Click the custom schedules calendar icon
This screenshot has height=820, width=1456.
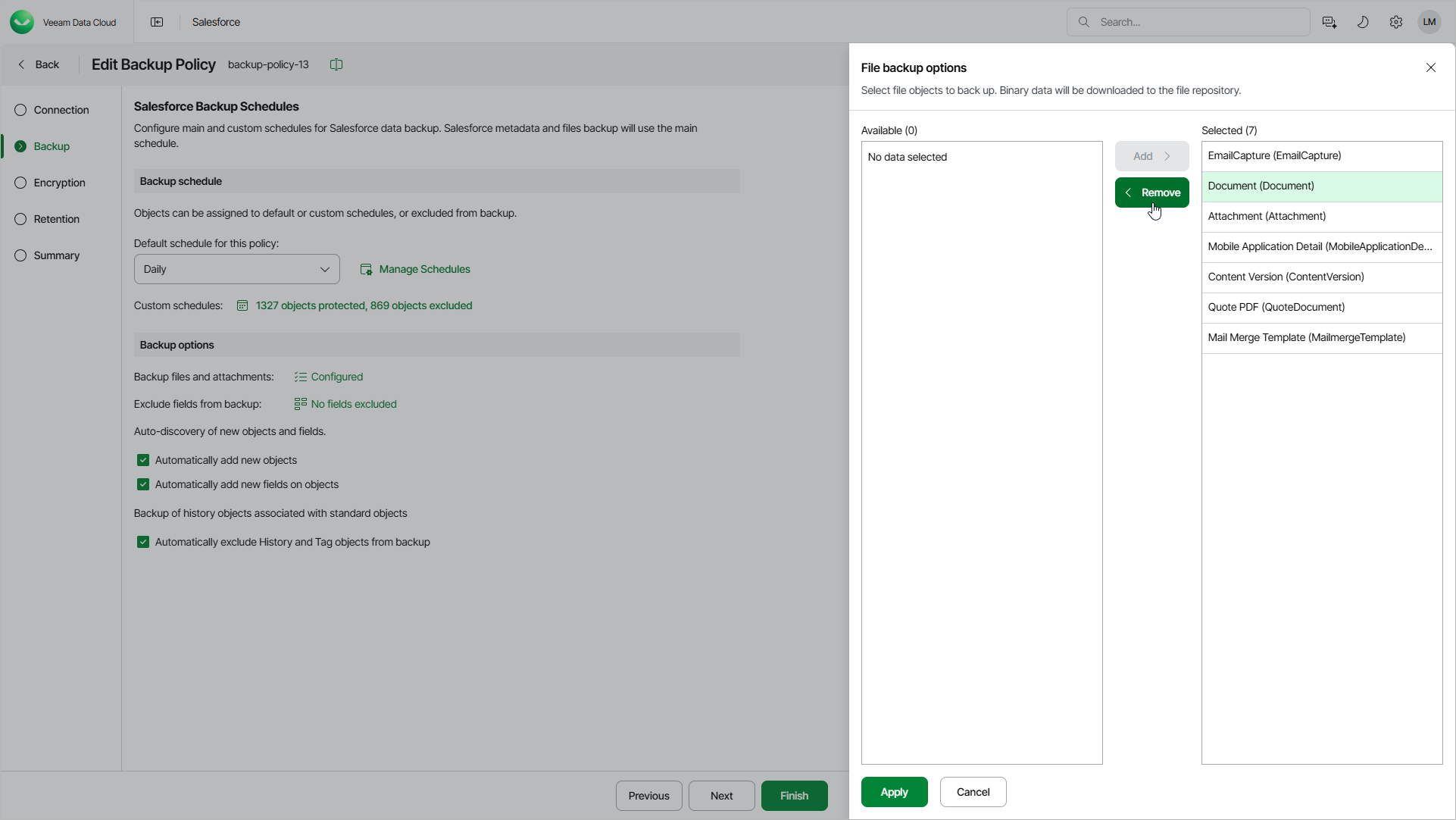(x=242, y=305)
